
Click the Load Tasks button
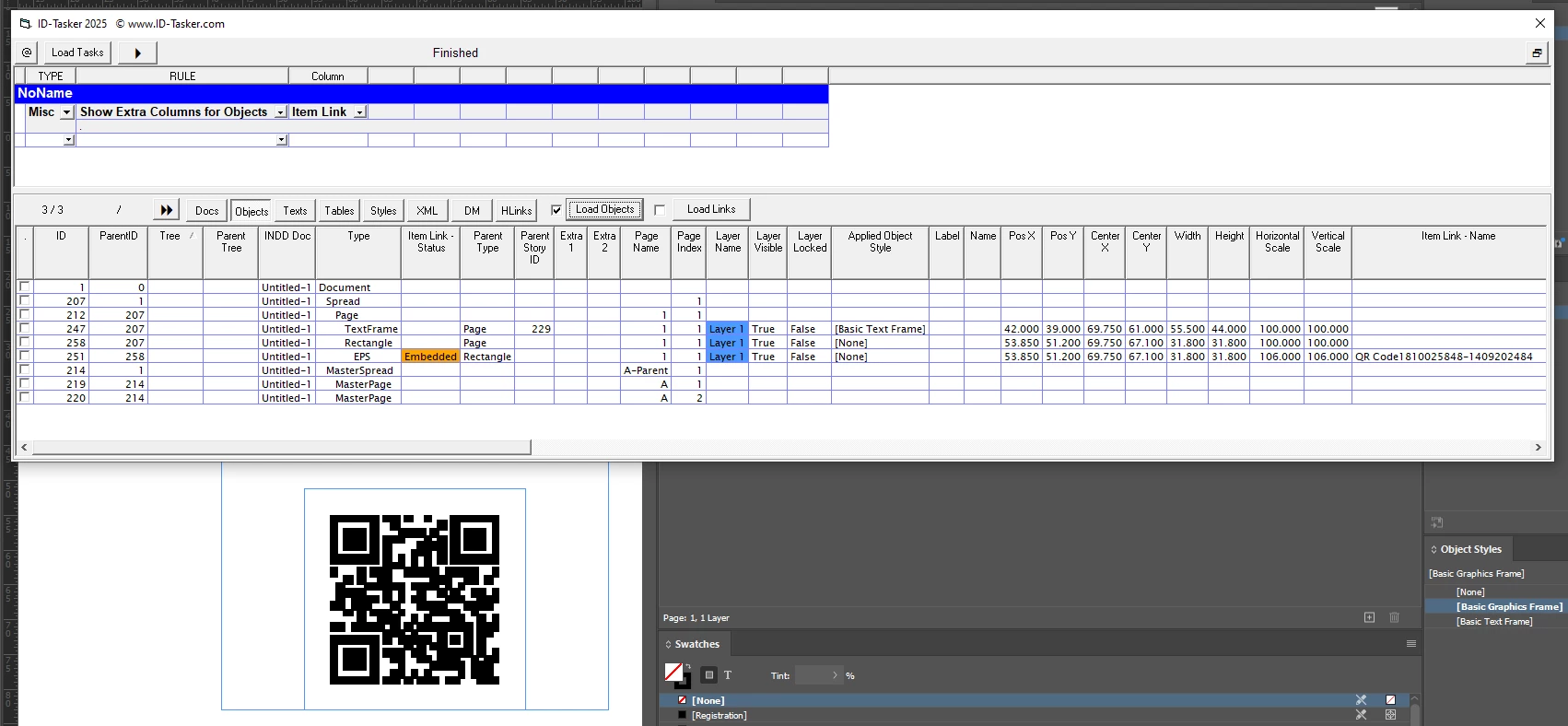[x=77, y=53]
